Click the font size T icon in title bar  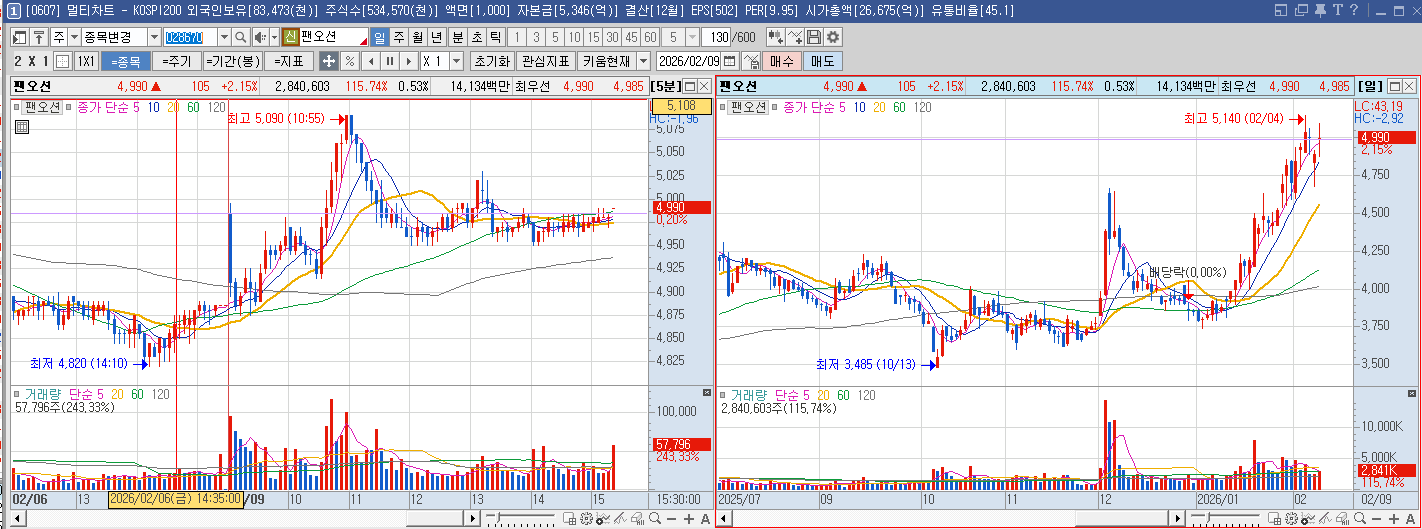pos(1338,11)
